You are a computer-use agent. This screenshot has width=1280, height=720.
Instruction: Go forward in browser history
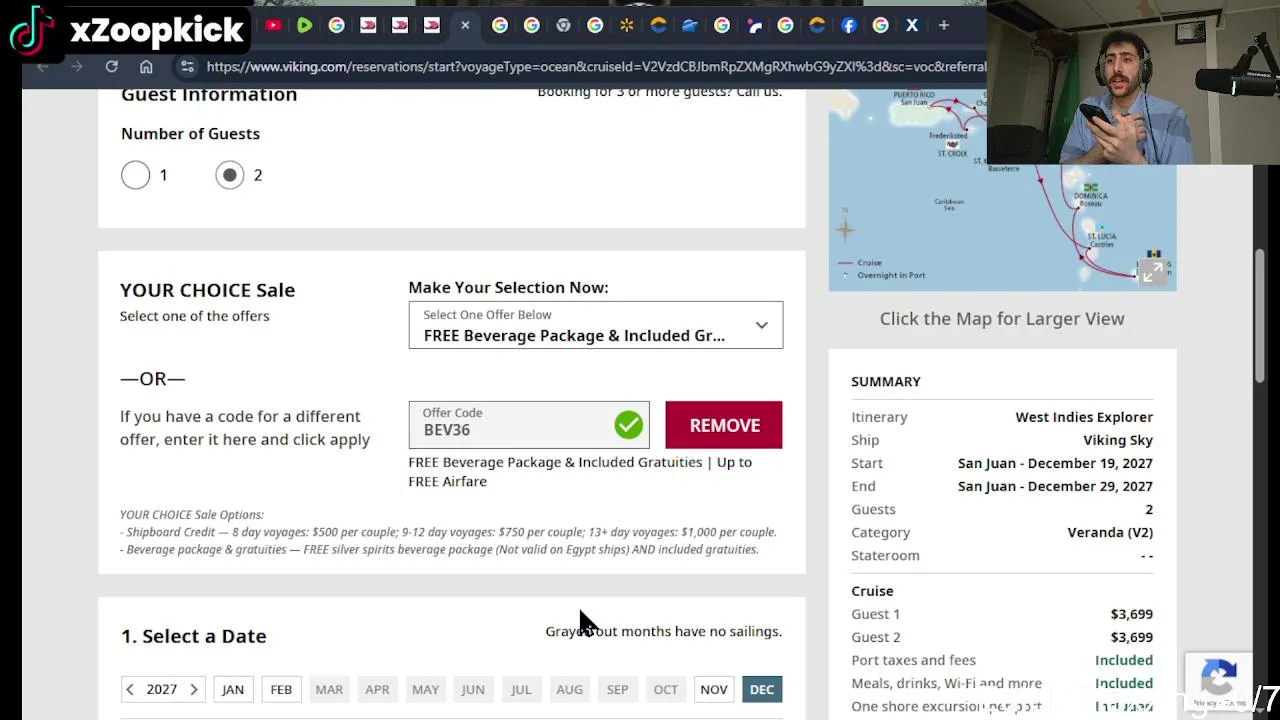coord(77,67)
